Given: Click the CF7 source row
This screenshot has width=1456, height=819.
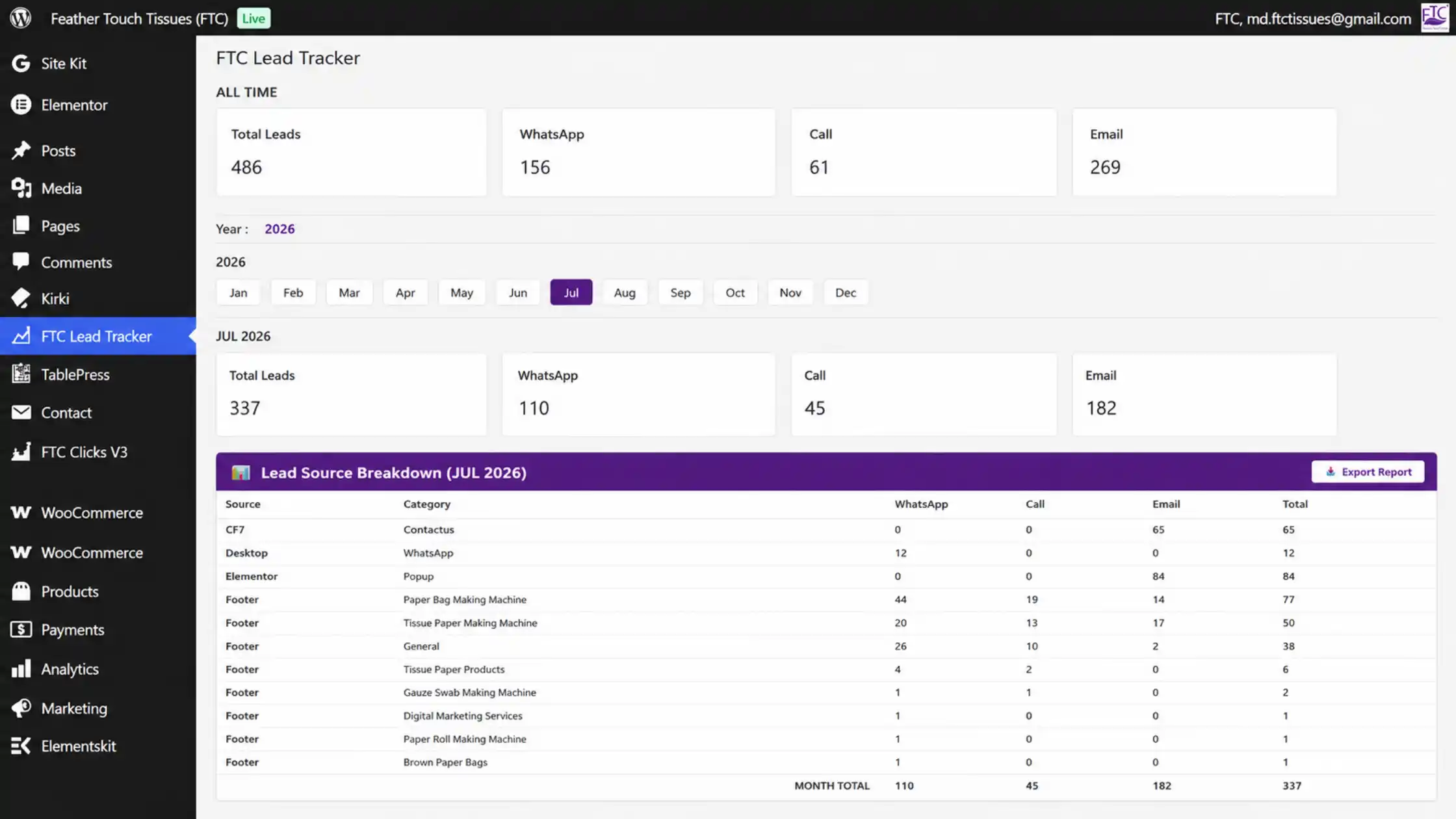Looking at the screenshot, I should point(826,530).
